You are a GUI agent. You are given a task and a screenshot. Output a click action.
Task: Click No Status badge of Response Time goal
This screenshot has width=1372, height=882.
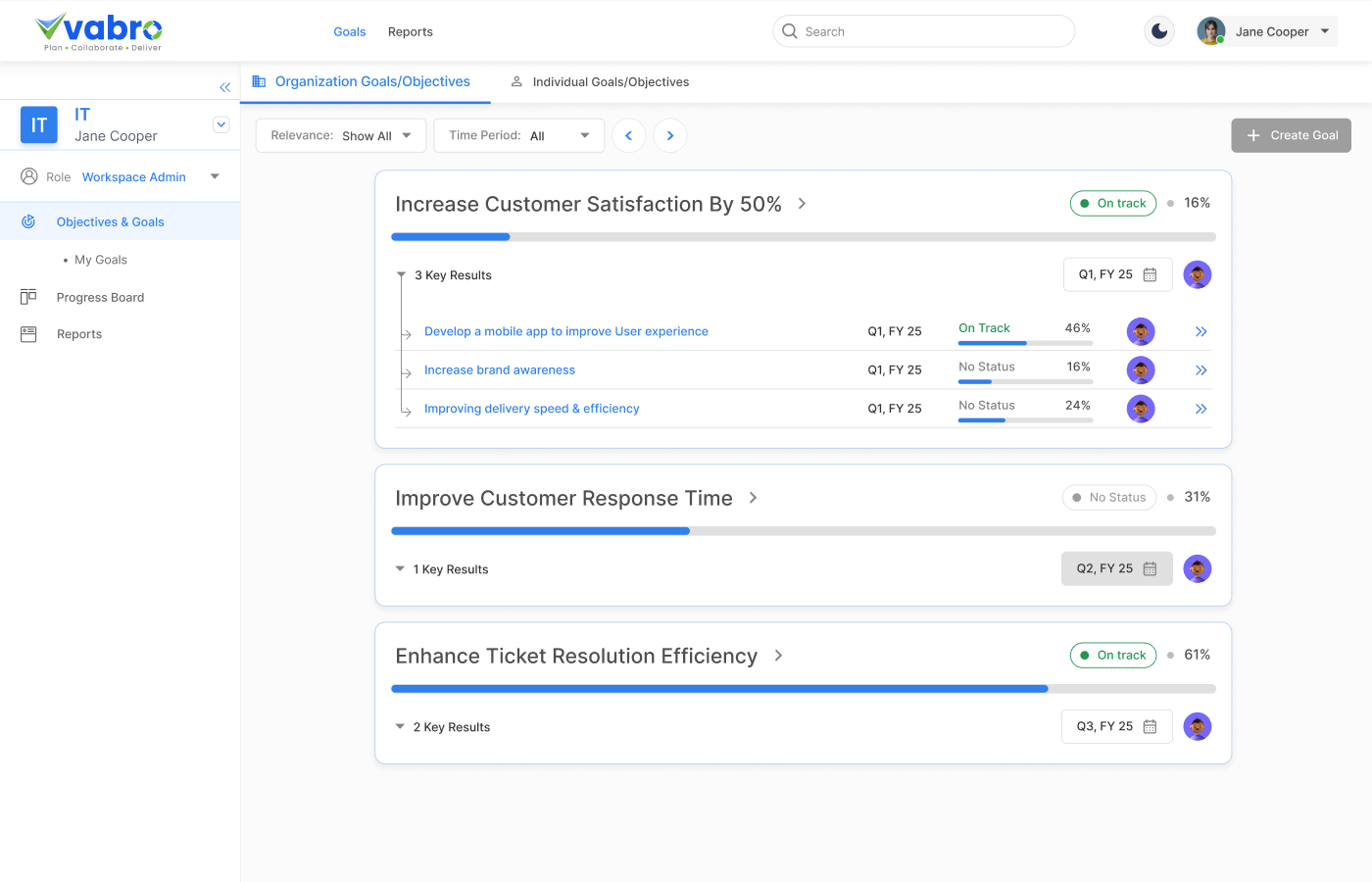point(1109,497)
